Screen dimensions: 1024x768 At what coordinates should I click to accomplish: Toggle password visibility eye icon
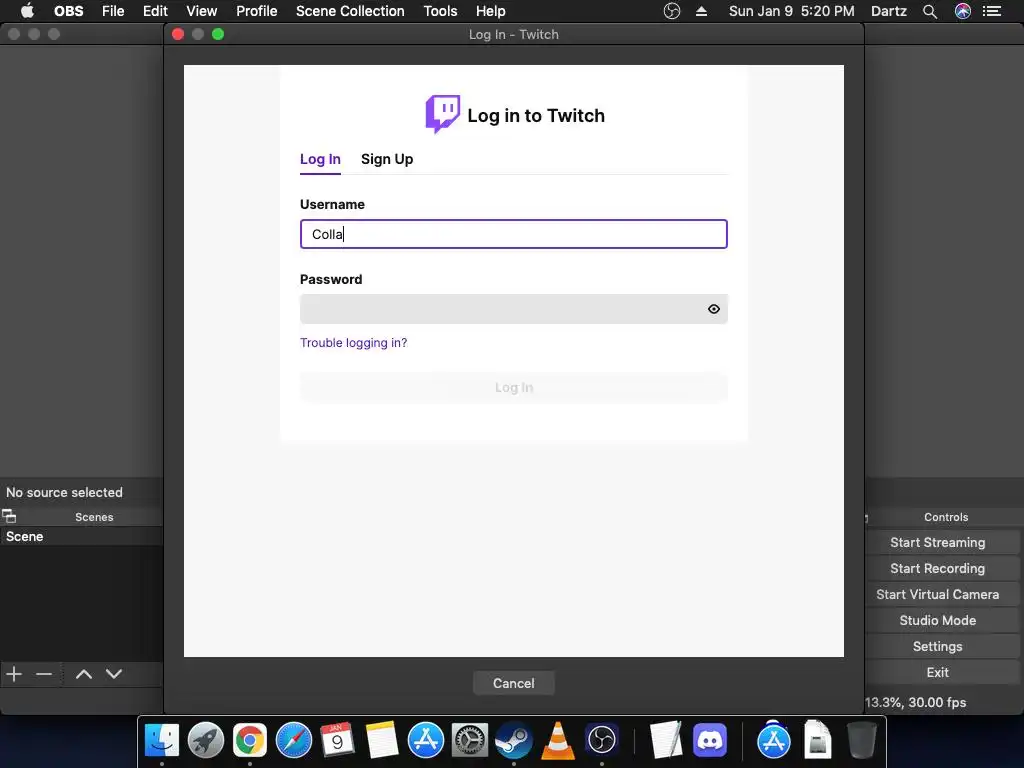click(714, 309)
